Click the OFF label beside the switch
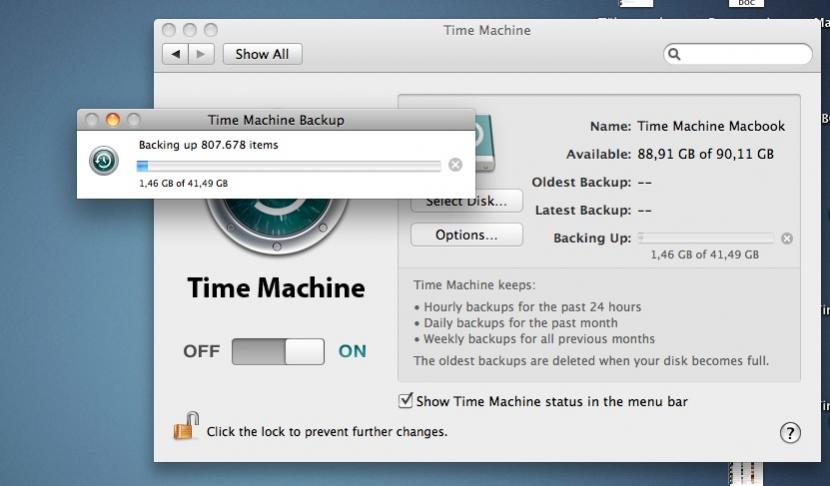830x486 pixels. 201,352
